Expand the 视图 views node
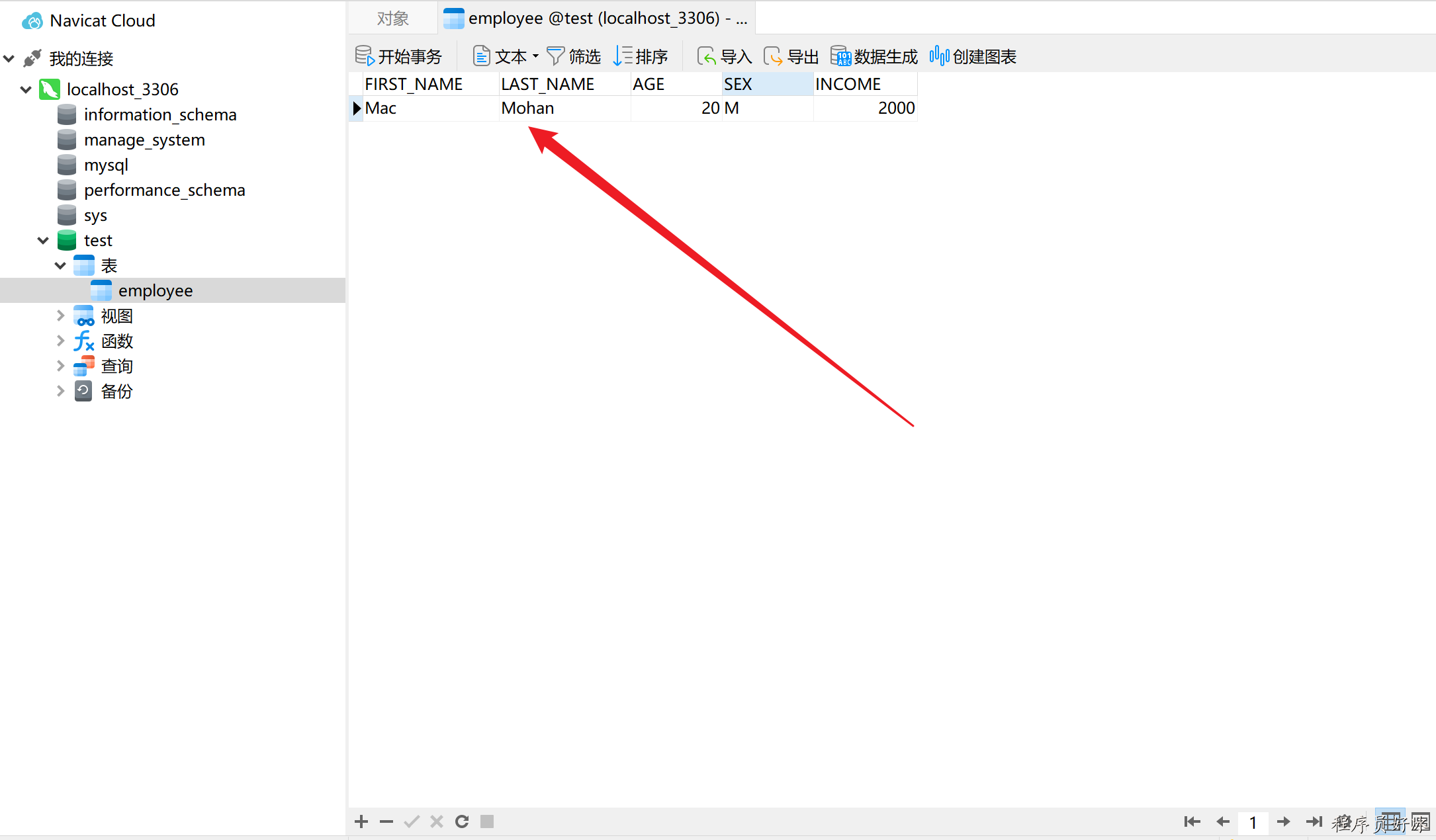Screen dimensions: 1436x840 coord(60,315)
